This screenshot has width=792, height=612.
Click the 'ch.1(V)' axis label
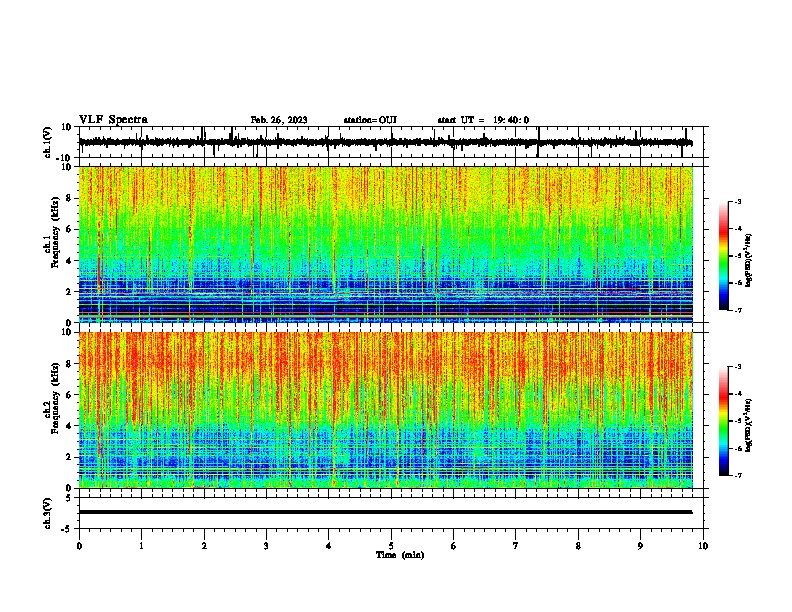click(47, 142)
